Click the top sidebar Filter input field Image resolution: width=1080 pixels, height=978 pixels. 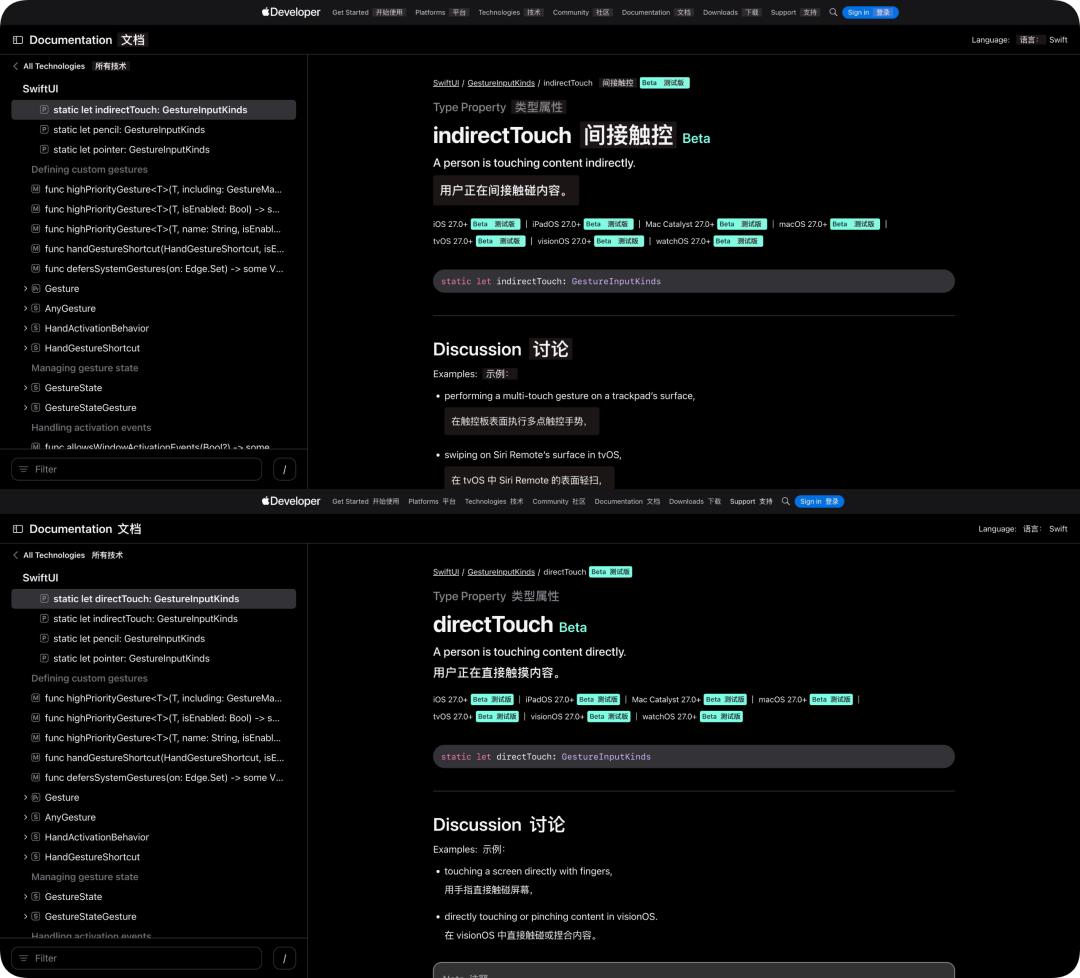click(x=136, y=469)
